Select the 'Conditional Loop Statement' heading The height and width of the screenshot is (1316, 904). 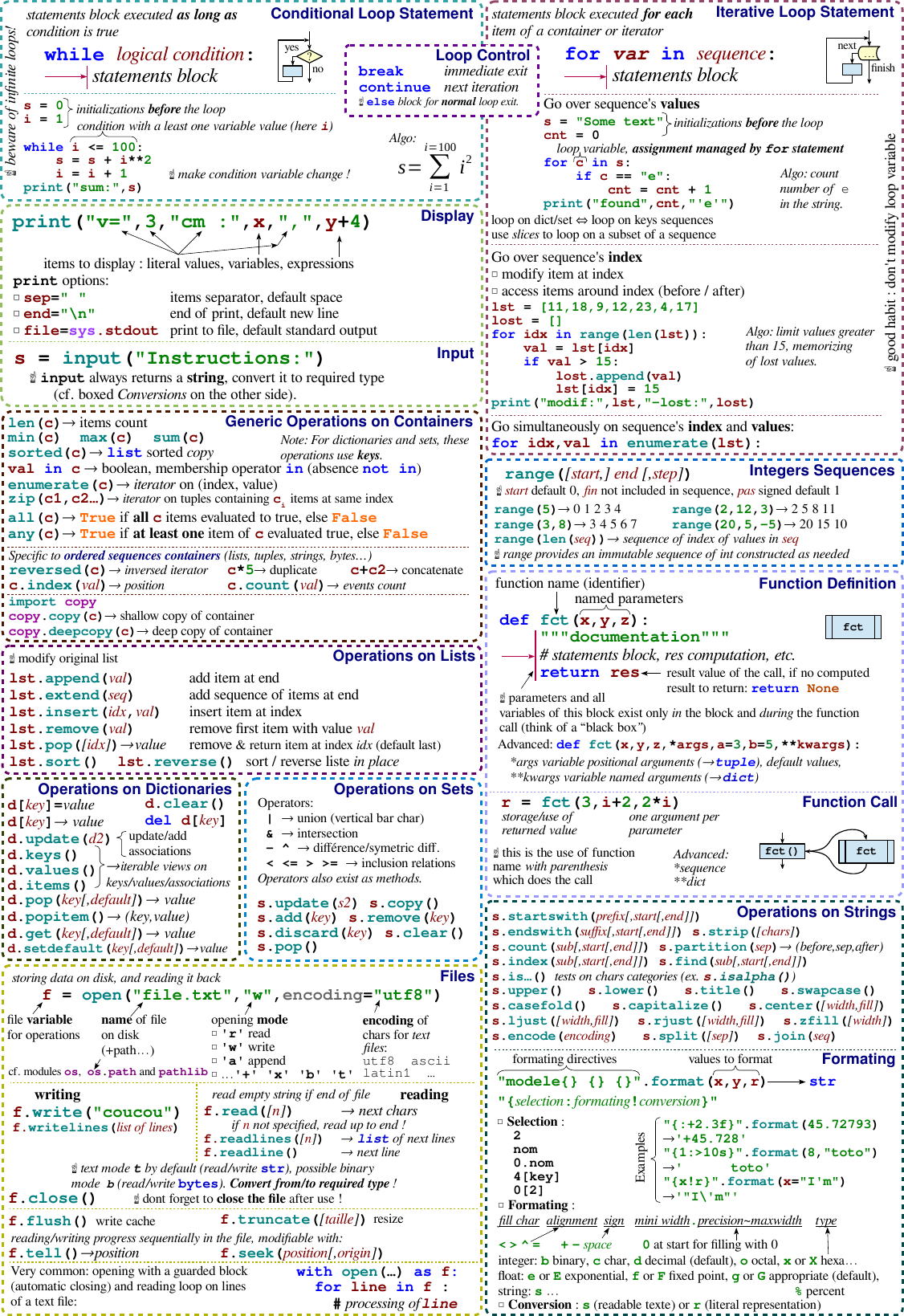pos(372,14)
